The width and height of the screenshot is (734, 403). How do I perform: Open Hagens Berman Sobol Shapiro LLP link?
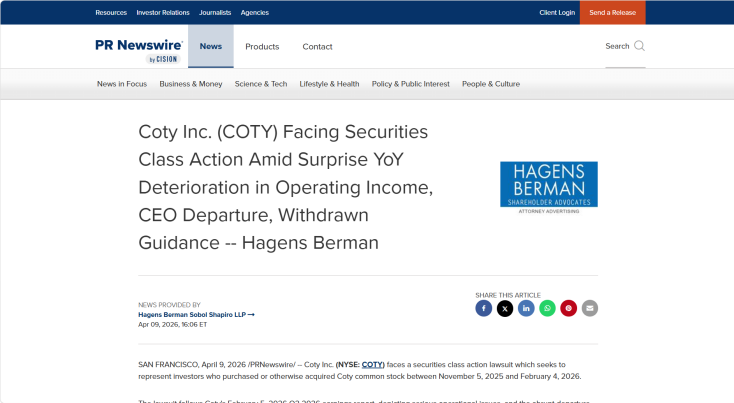(196, 315)
